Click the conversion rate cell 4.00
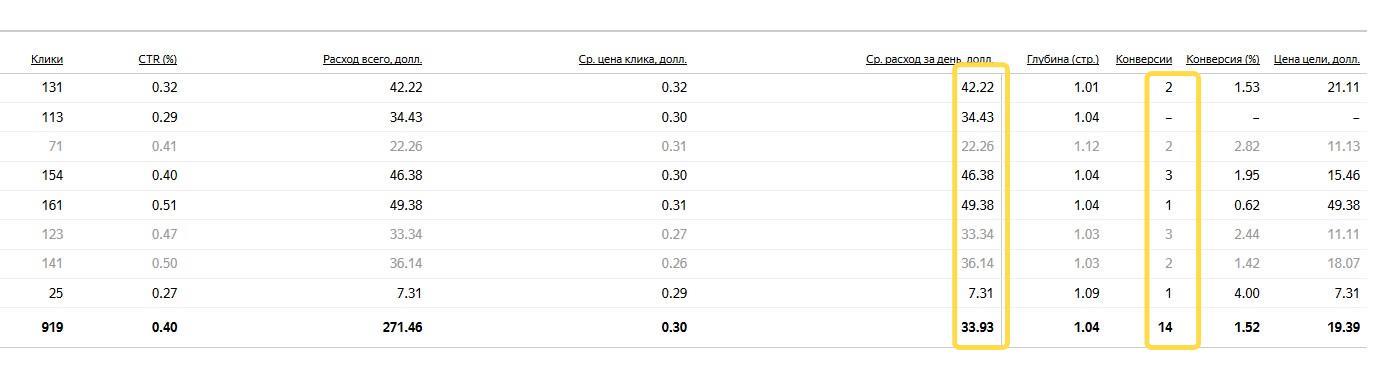Image resolution: width=1373 pixels, height=376 pixels. click(1246, 293)
